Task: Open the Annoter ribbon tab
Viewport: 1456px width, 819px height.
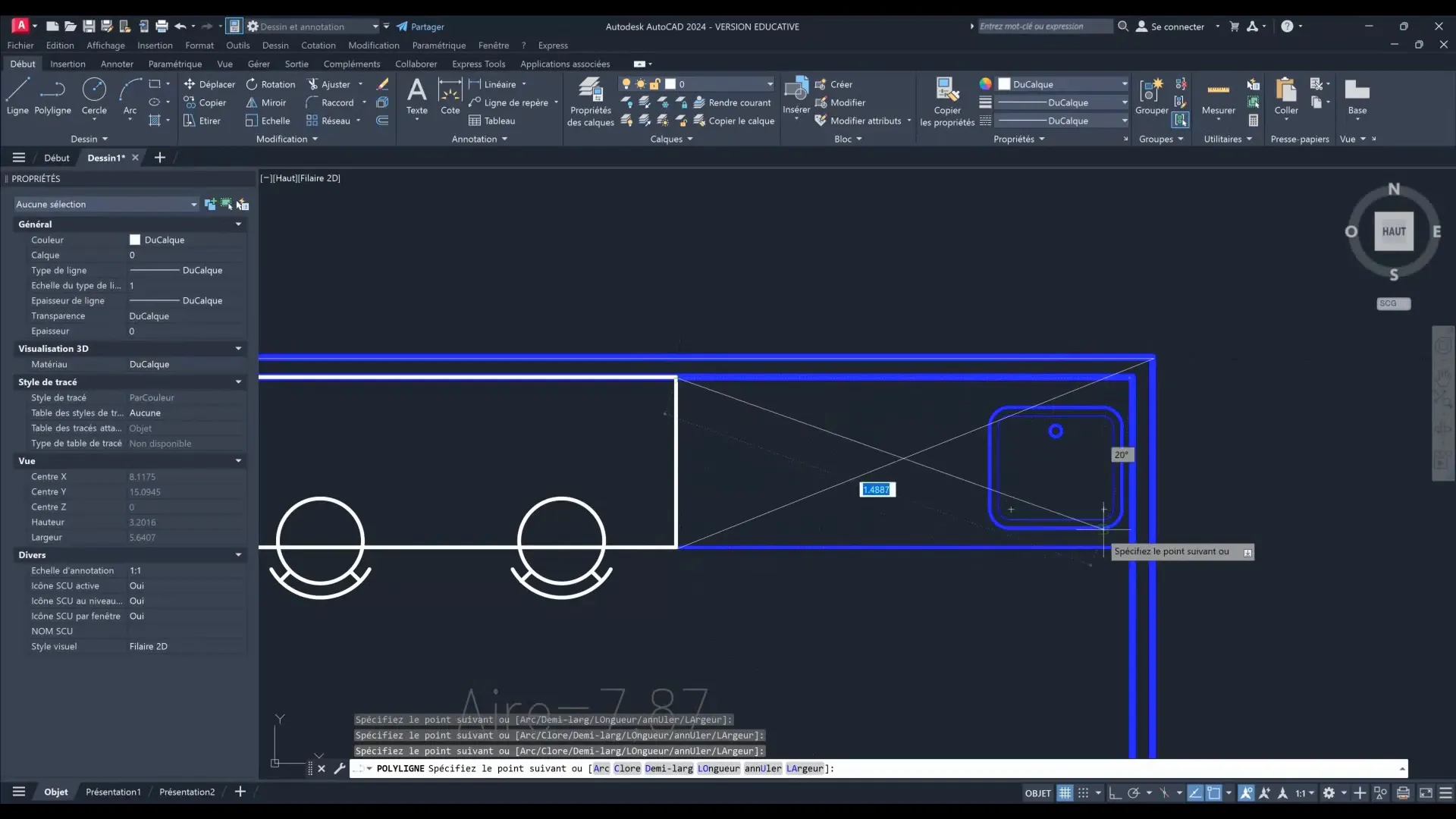Action: [117, 64]
